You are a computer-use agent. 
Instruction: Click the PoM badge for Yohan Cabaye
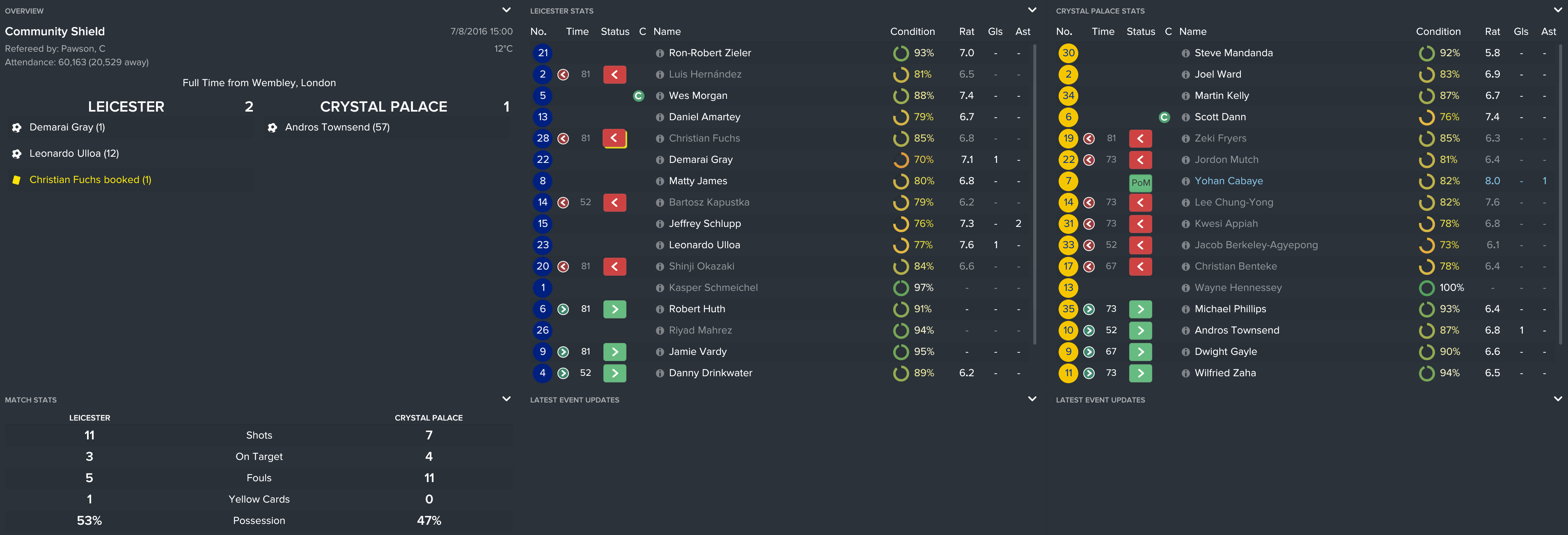coord(1140,182)
